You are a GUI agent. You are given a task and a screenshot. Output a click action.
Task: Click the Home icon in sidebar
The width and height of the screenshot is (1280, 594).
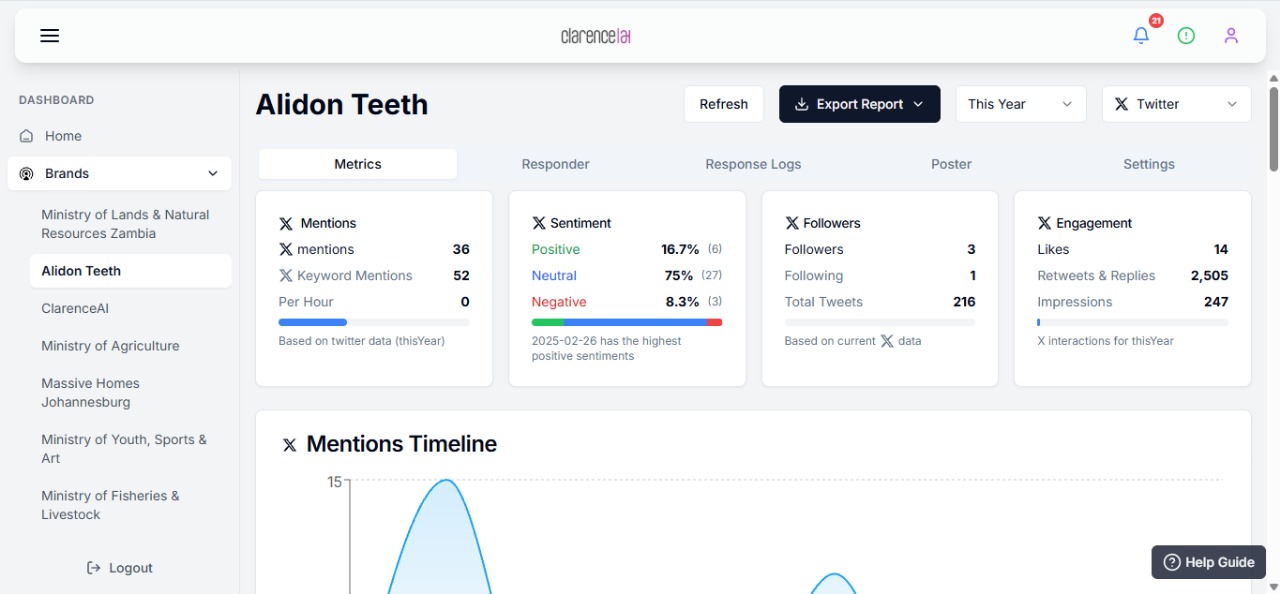pyautogui.click(x=27, y=136)
